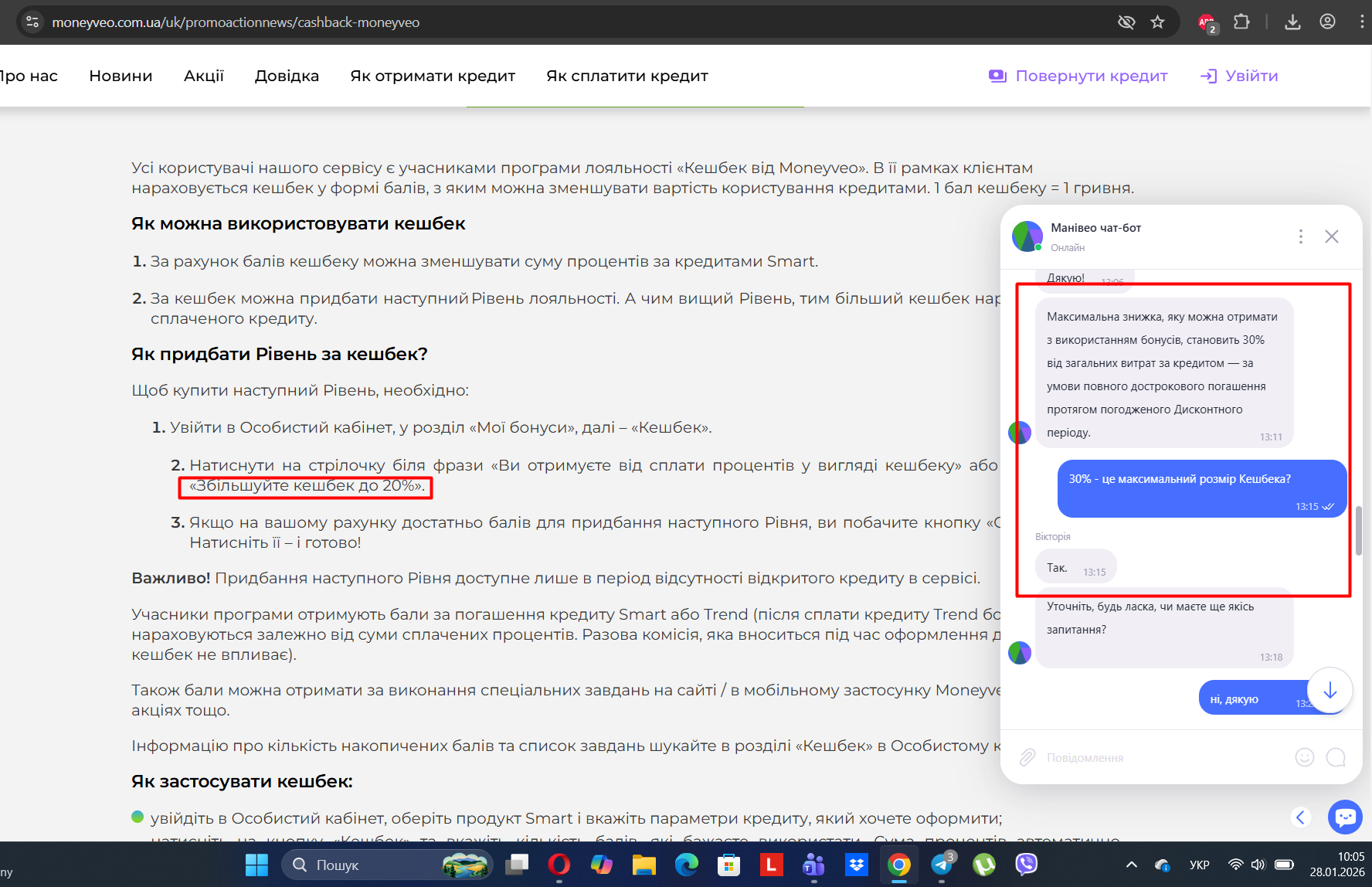This screenshot has height=887, width=1372.
Task: Open the Adblock Plus extension
Action: [x=1207, y=22]
